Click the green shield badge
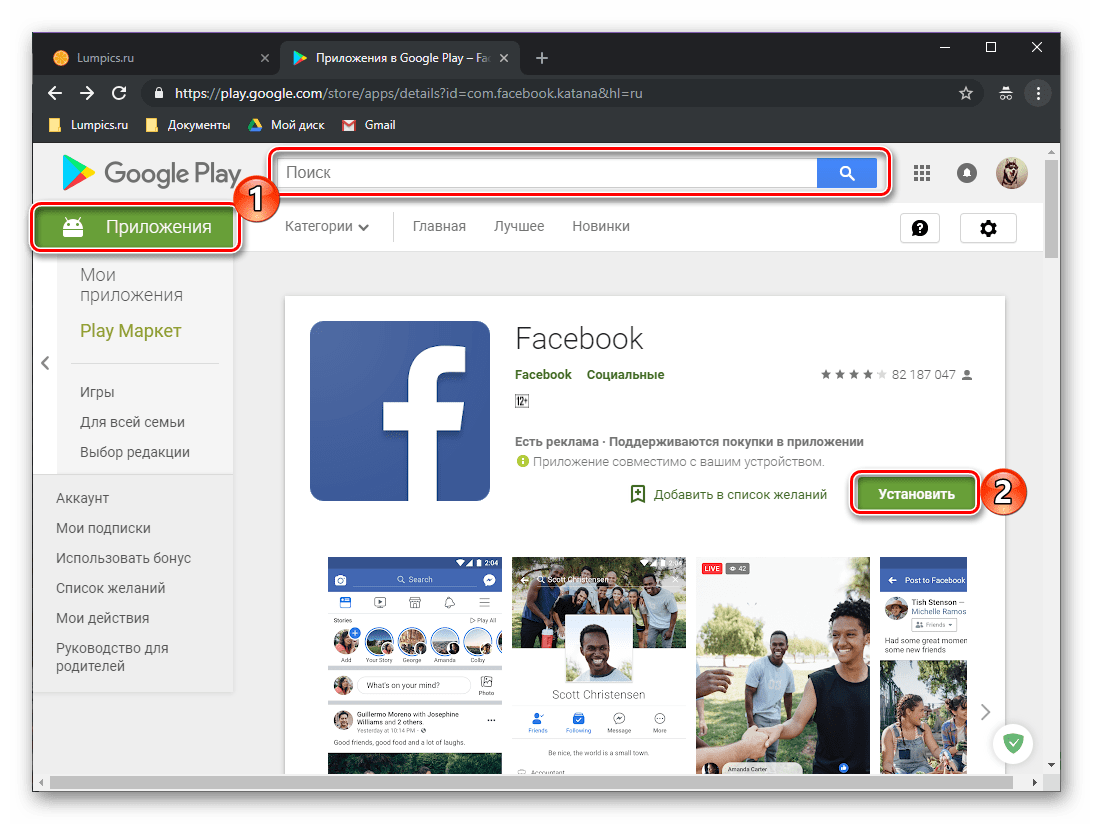The height and width of the screenshot is (824, 1093). pos(1013,743)
